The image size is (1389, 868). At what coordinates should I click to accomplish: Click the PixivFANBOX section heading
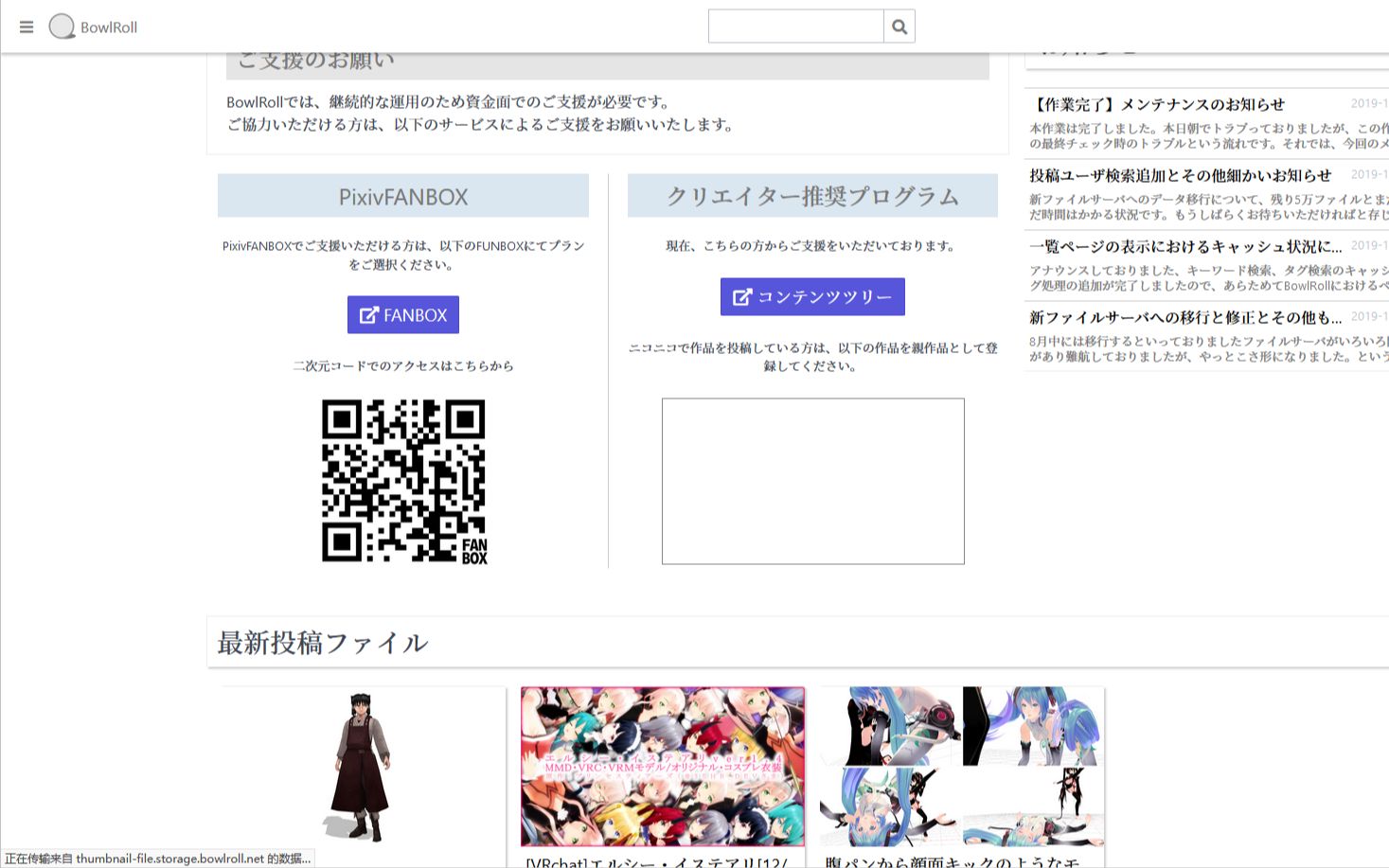[403, 197]
